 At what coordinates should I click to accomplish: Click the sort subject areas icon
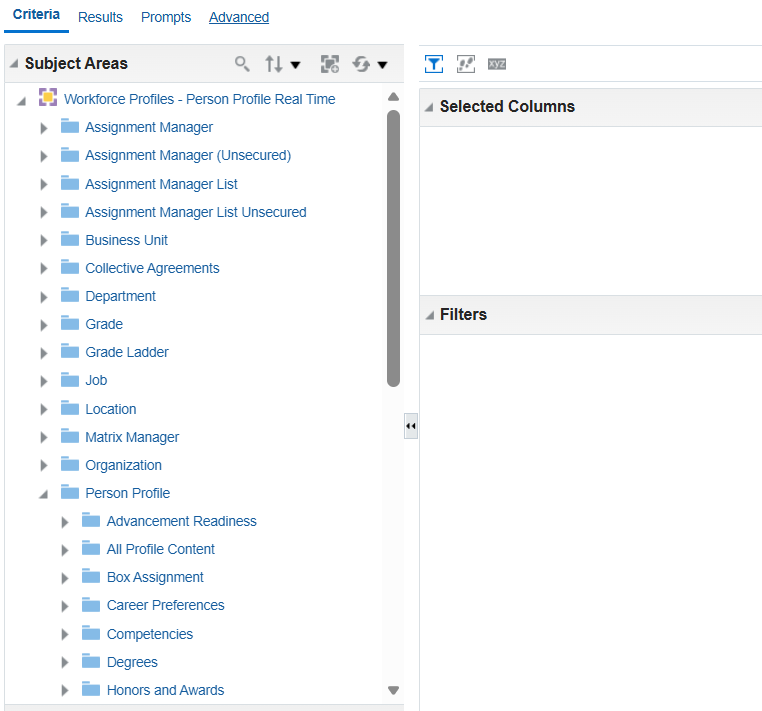(x=274, y=64)
